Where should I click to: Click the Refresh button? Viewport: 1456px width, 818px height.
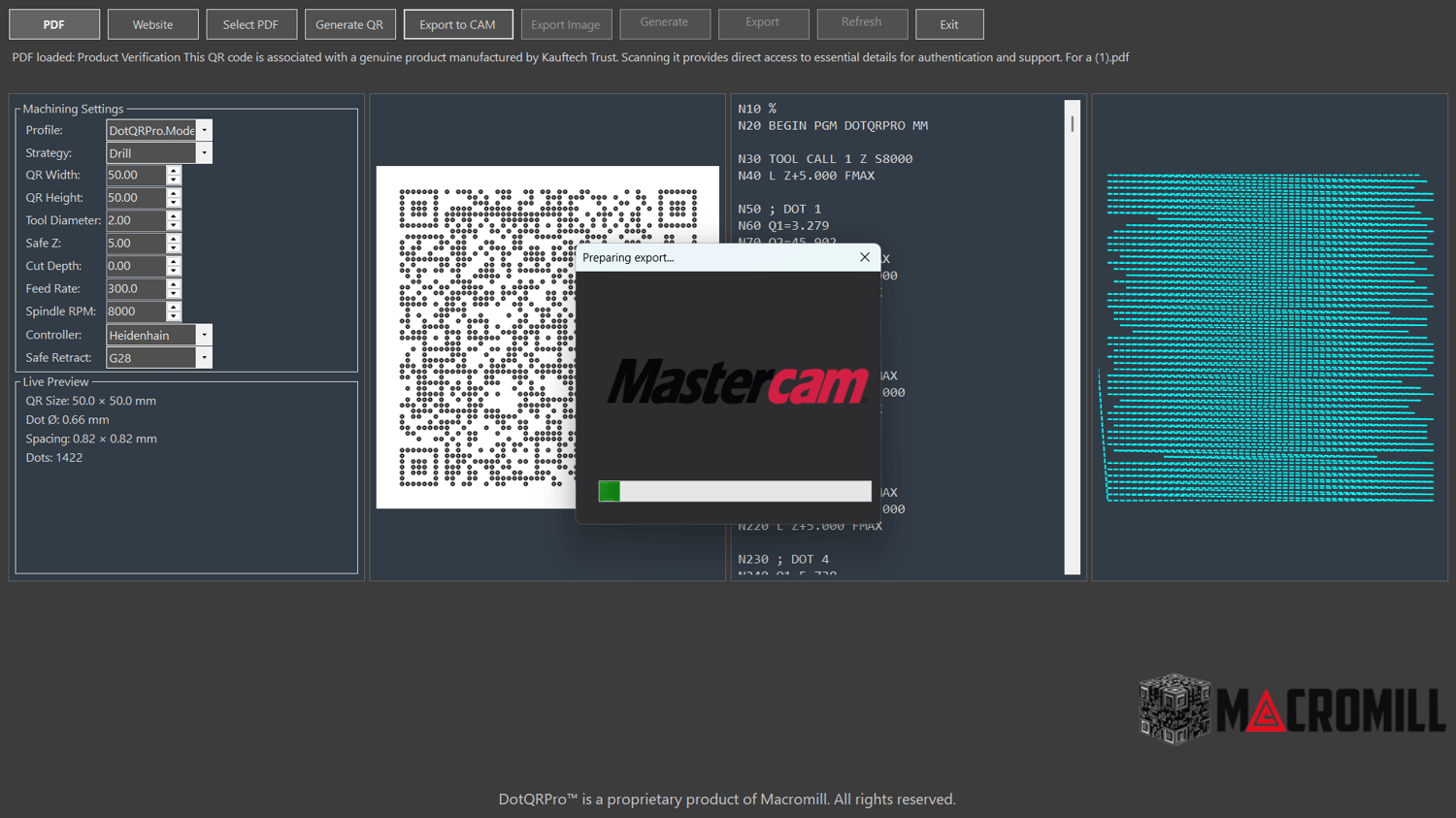point(862,23)
